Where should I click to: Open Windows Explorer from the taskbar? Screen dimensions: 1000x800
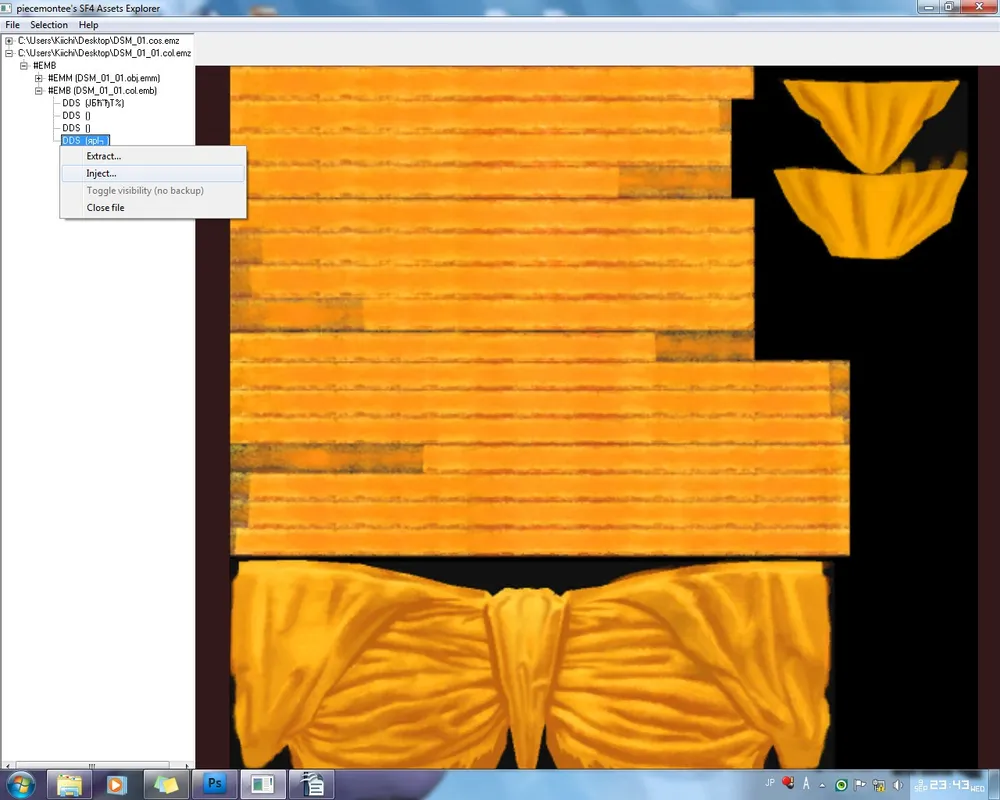point(69,784)
